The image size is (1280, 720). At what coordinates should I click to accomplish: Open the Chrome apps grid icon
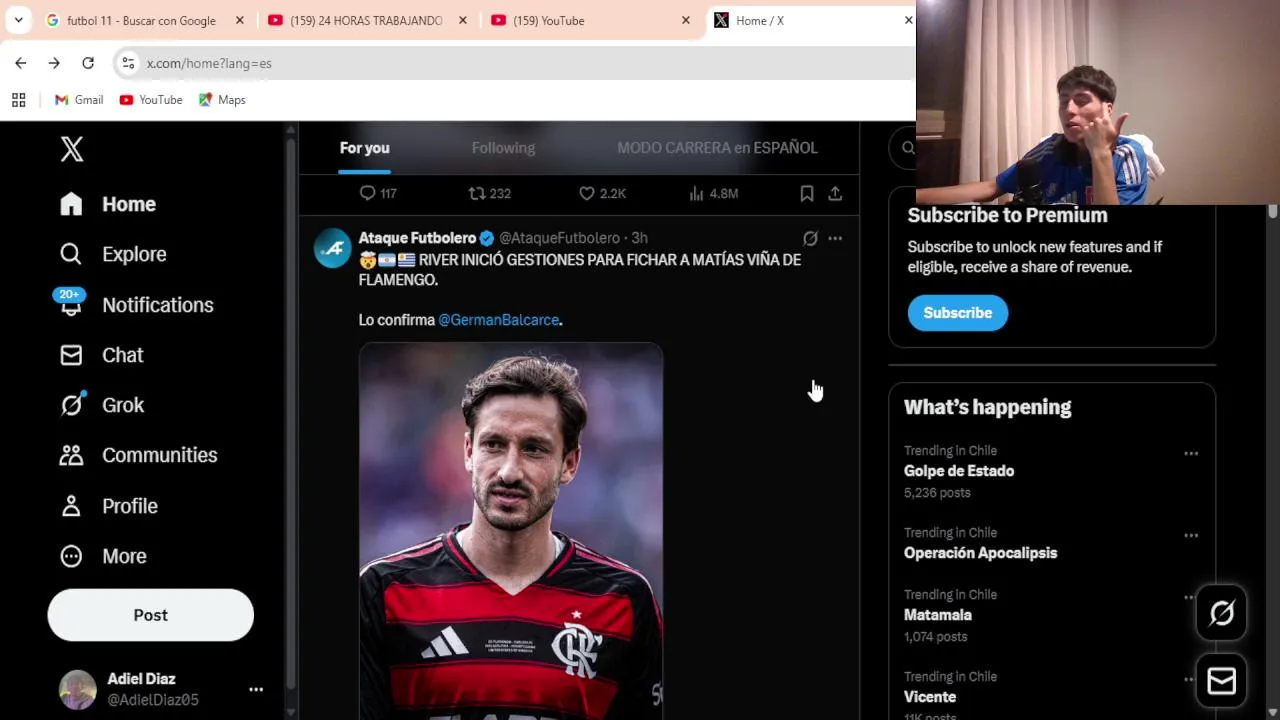tap(18, 100)
